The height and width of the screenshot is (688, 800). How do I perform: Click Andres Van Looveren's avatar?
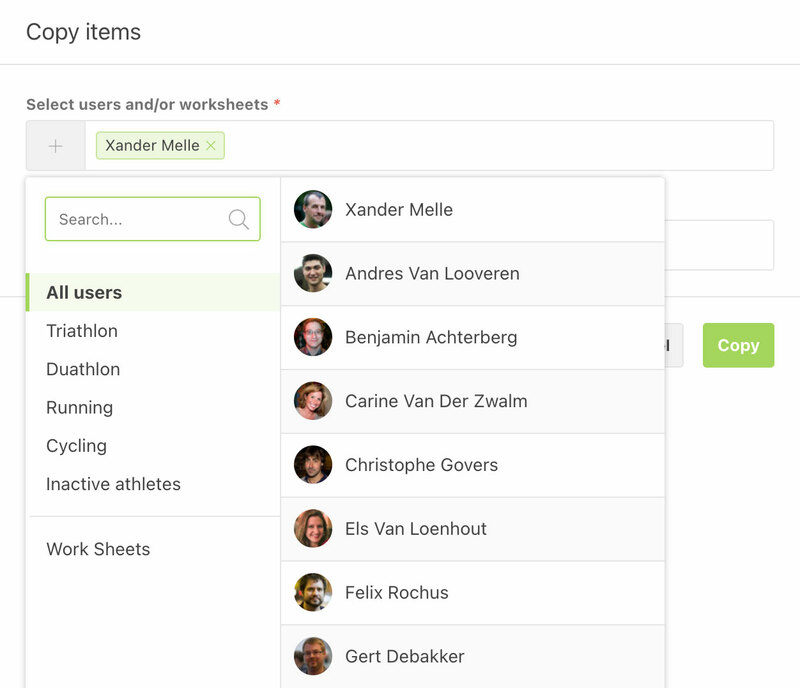[313, 273]
